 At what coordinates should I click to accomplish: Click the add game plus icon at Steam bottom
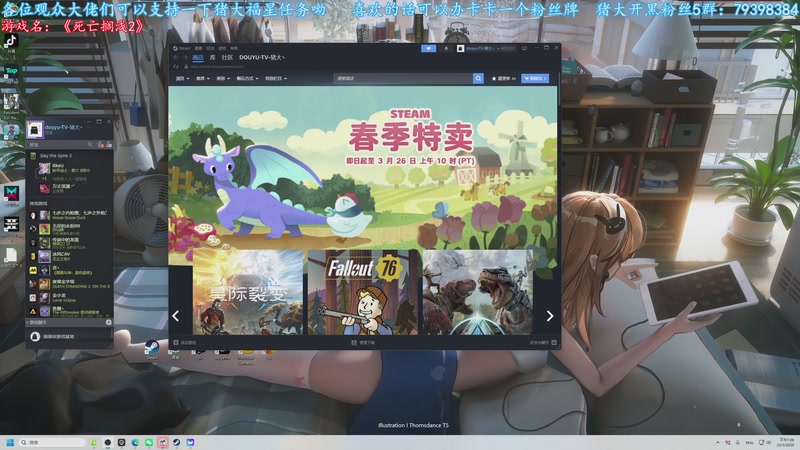[176, 343]
